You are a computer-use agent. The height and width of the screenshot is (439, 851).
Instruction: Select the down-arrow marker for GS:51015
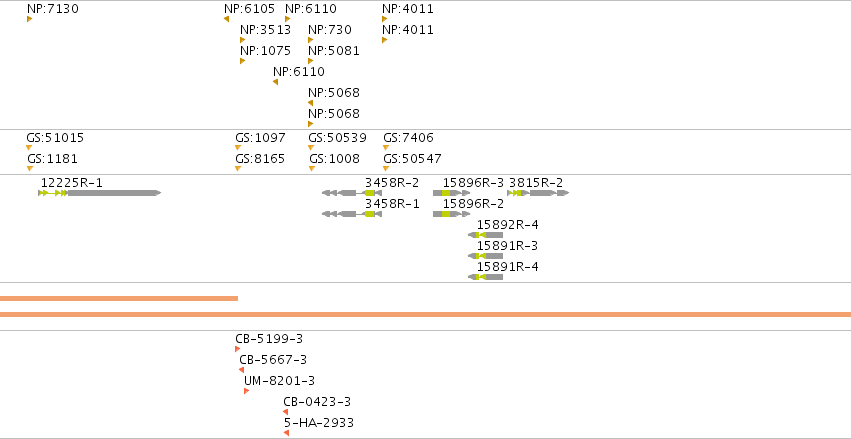tap(29, 148)
